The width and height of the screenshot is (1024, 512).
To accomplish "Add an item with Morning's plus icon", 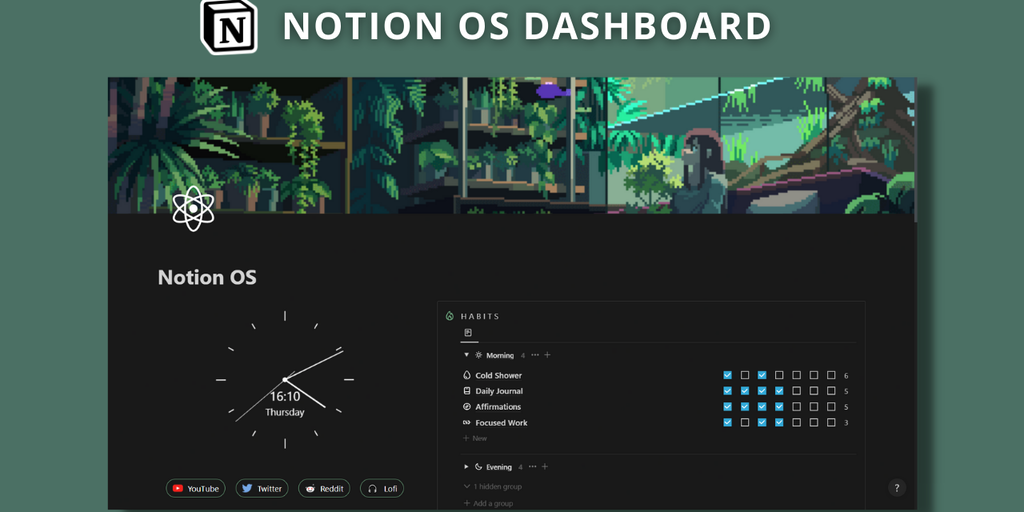I will 547,355.
